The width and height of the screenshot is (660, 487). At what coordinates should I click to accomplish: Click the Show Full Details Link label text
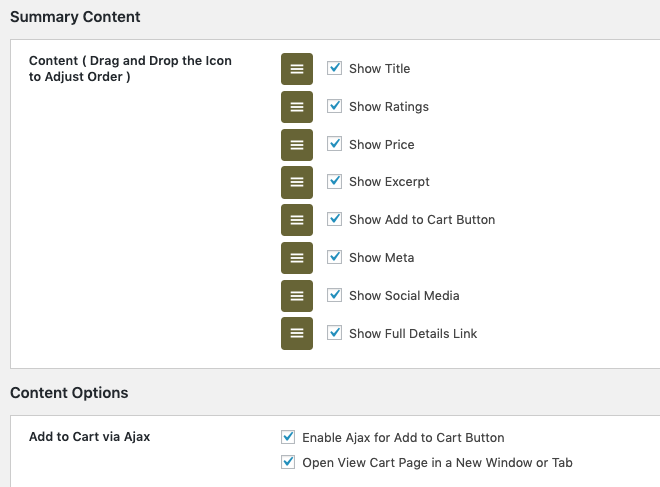pos(413,333)
